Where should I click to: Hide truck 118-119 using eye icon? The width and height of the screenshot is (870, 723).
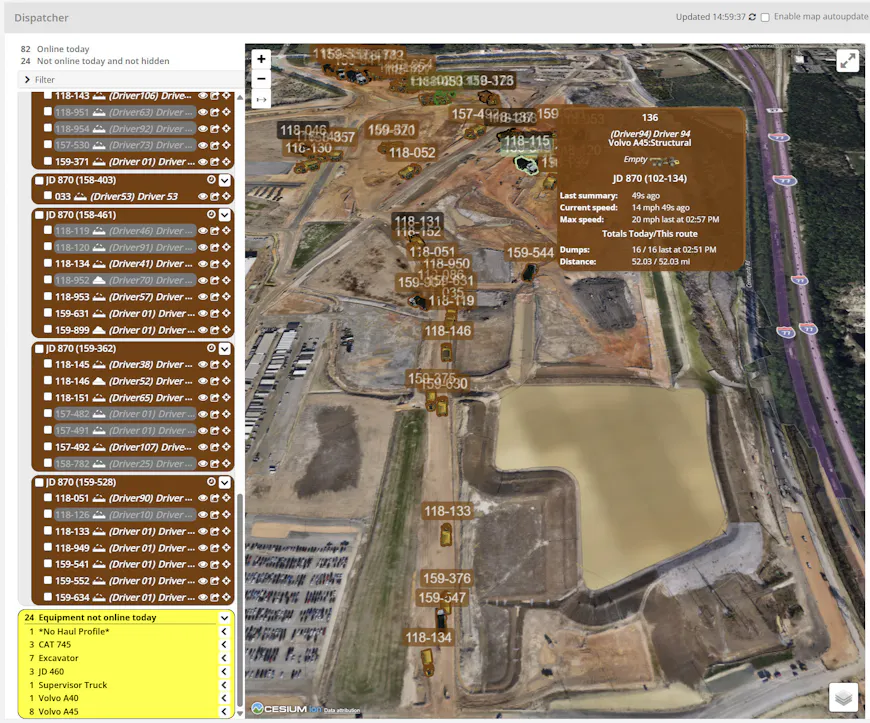coord(203,231)
